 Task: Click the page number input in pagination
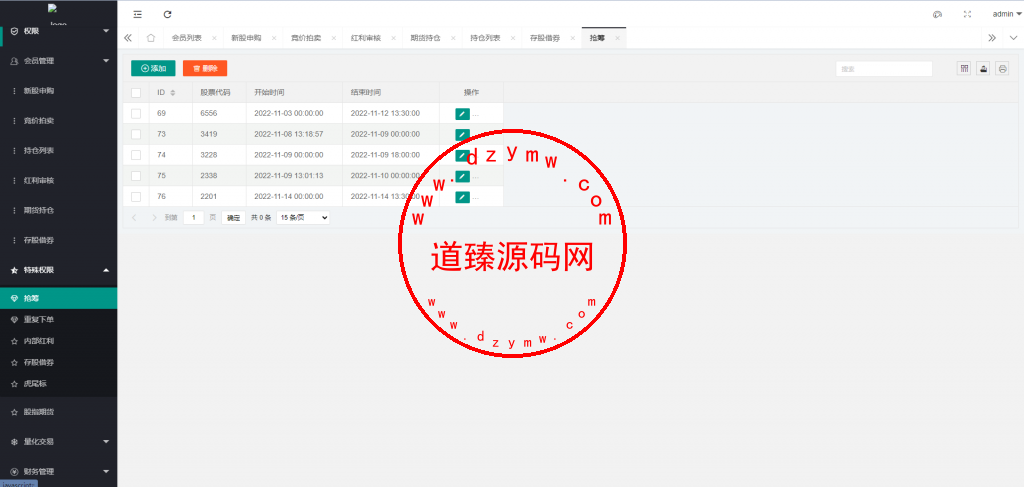point(194,217)
